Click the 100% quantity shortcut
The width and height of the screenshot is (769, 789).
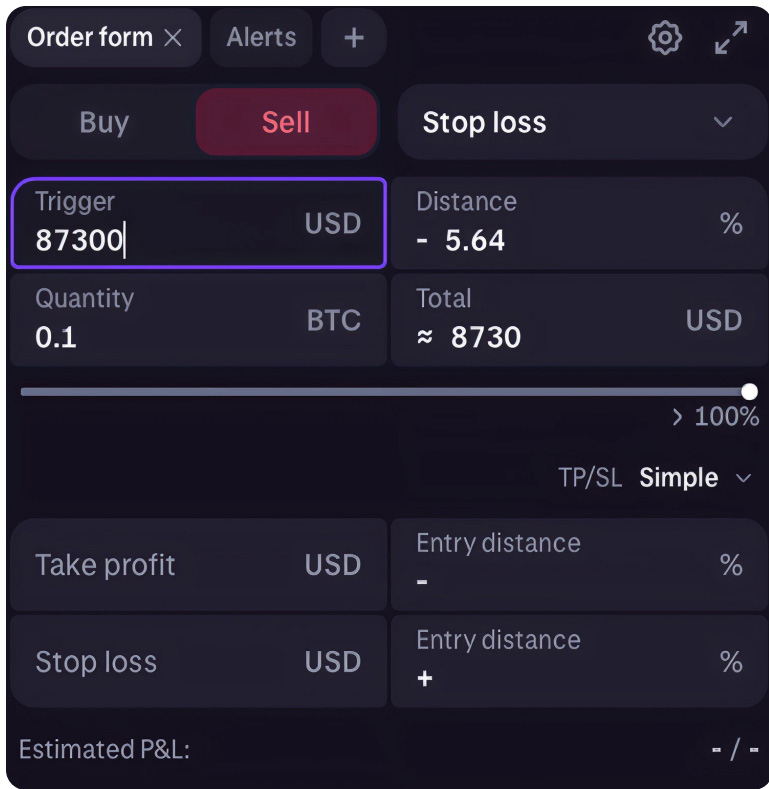point(716,416)
